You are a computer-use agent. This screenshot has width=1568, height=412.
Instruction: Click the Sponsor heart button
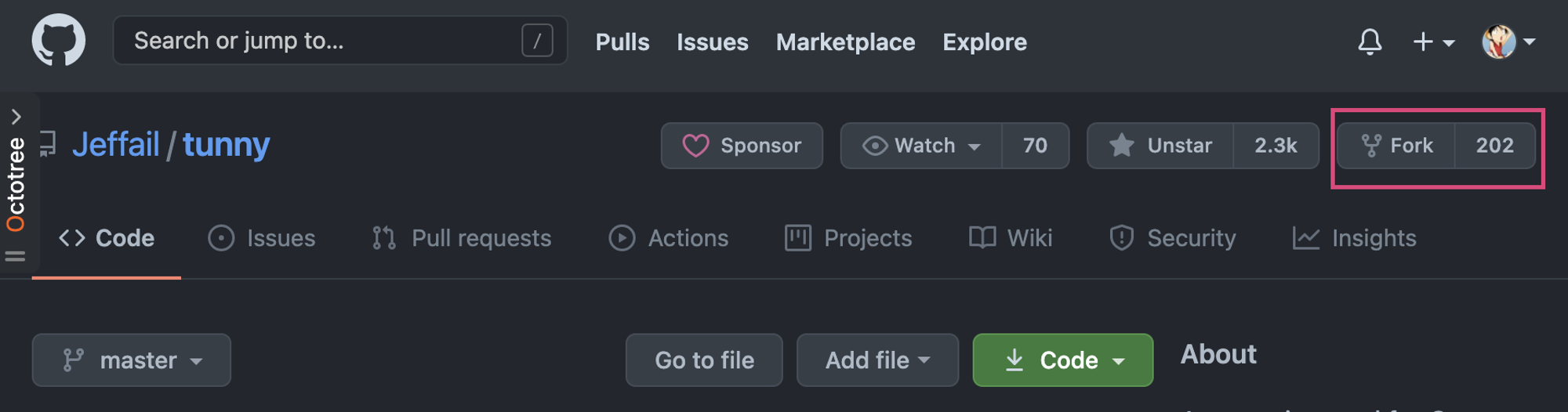tap(742, 146)
